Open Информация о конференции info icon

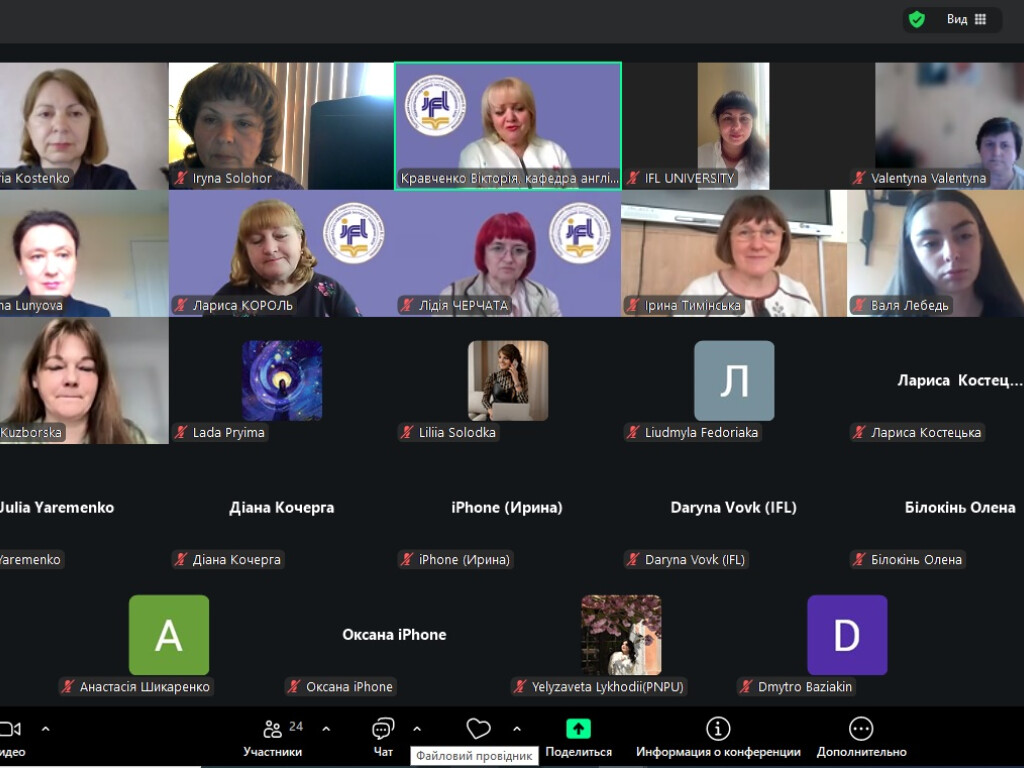point(718,728)
